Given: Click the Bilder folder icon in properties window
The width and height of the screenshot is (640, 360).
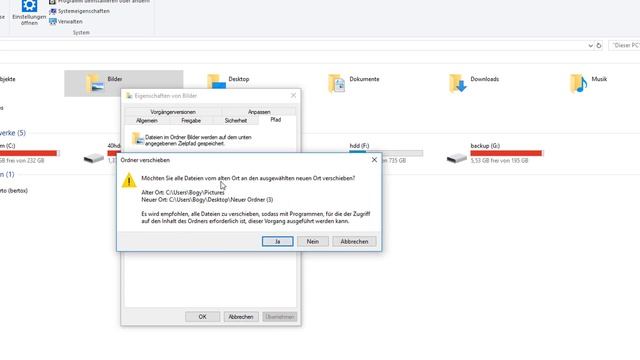Looking at the screenshot, I should click(138, 139).
